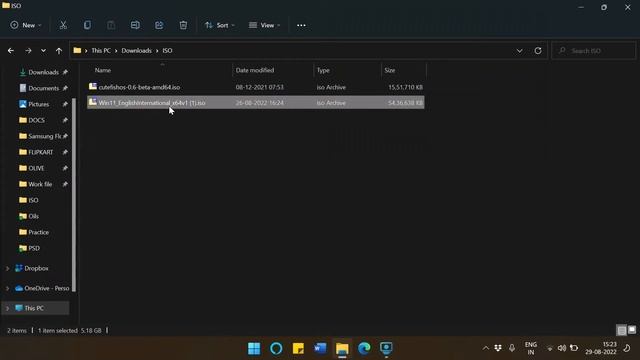This screenshot has height=360, width=640.
Task: Click This PC in the breadcrumb
Action: tap(101, 51)
